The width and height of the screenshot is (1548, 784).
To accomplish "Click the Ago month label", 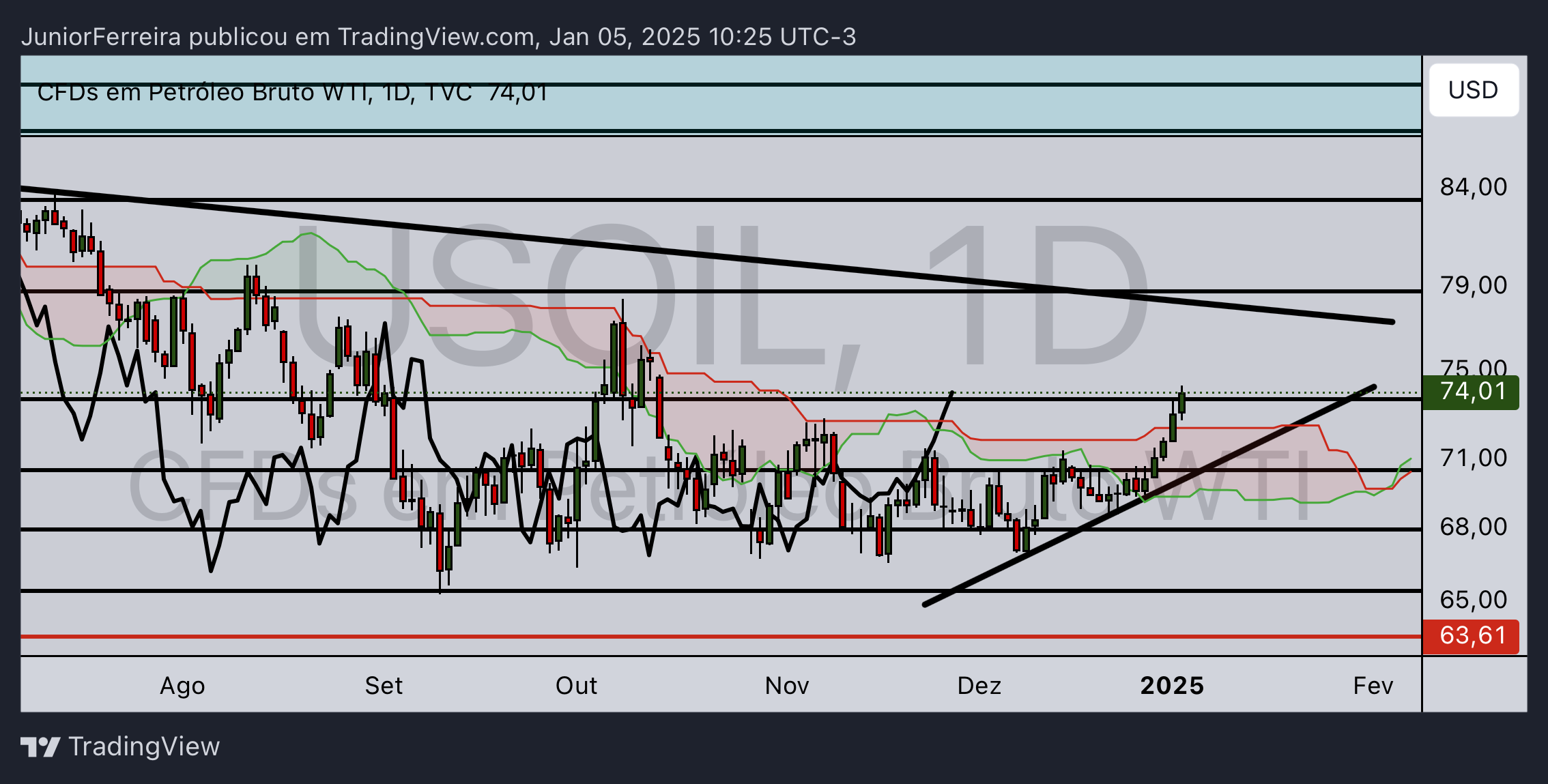I will tap(182, 686).
